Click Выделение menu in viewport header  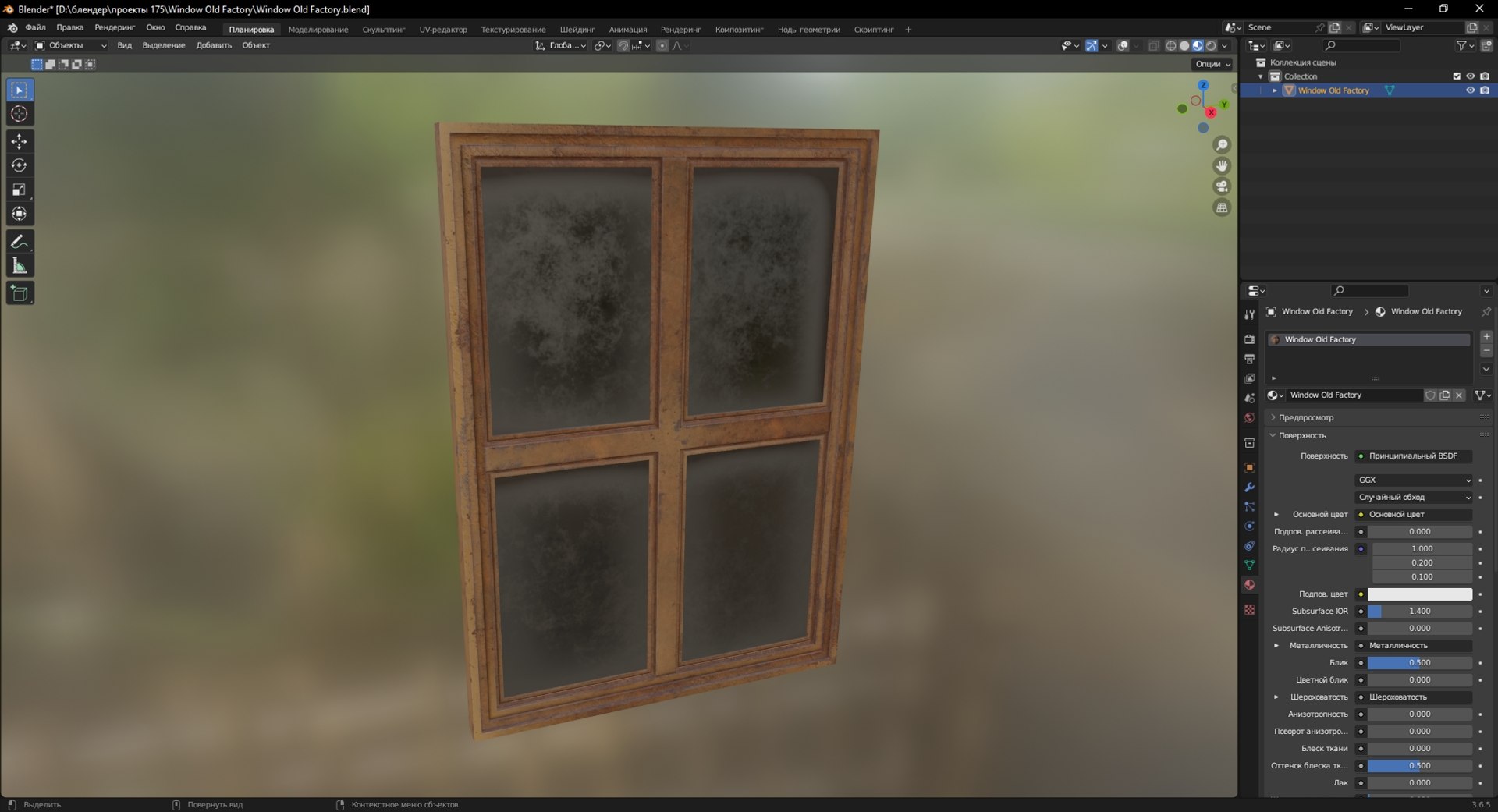tap(164, 45)
